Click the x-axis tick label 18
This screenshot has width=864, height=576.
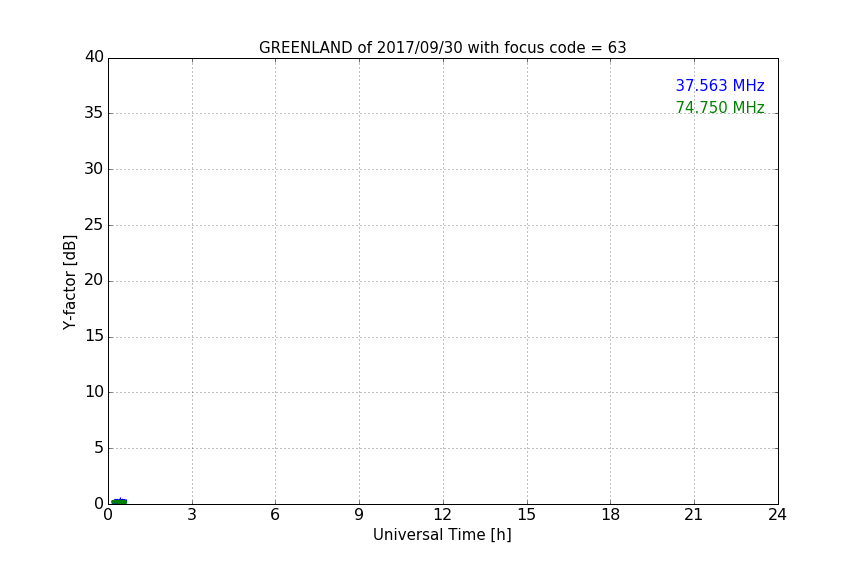click(x=611, y=515)
